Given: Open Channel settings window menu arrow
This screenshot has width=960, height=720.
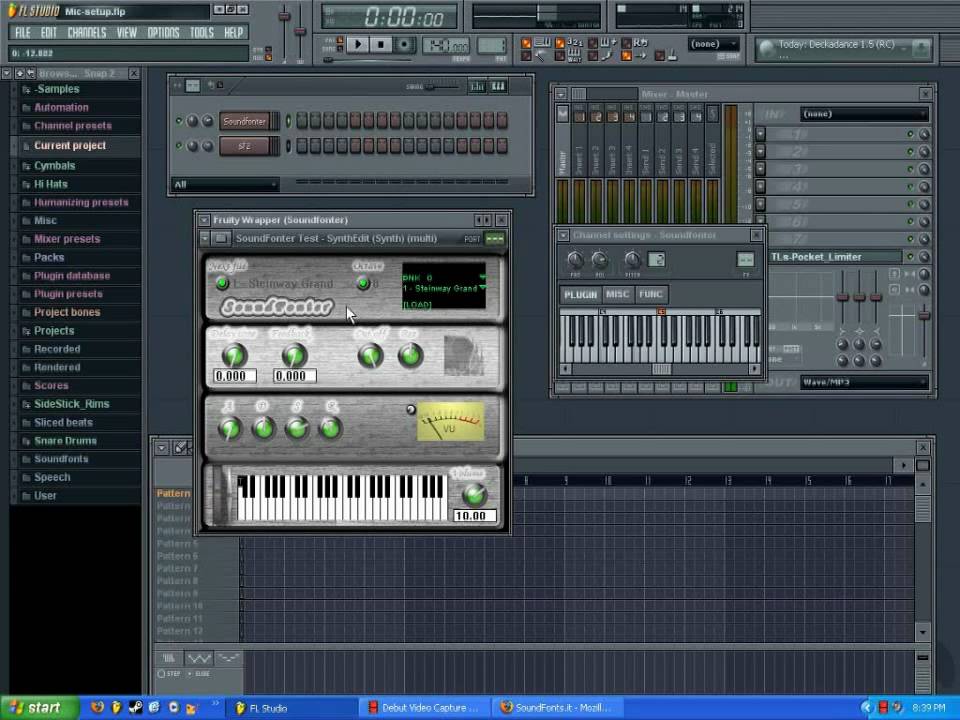Looking at the screenshot, I should 563,235.
